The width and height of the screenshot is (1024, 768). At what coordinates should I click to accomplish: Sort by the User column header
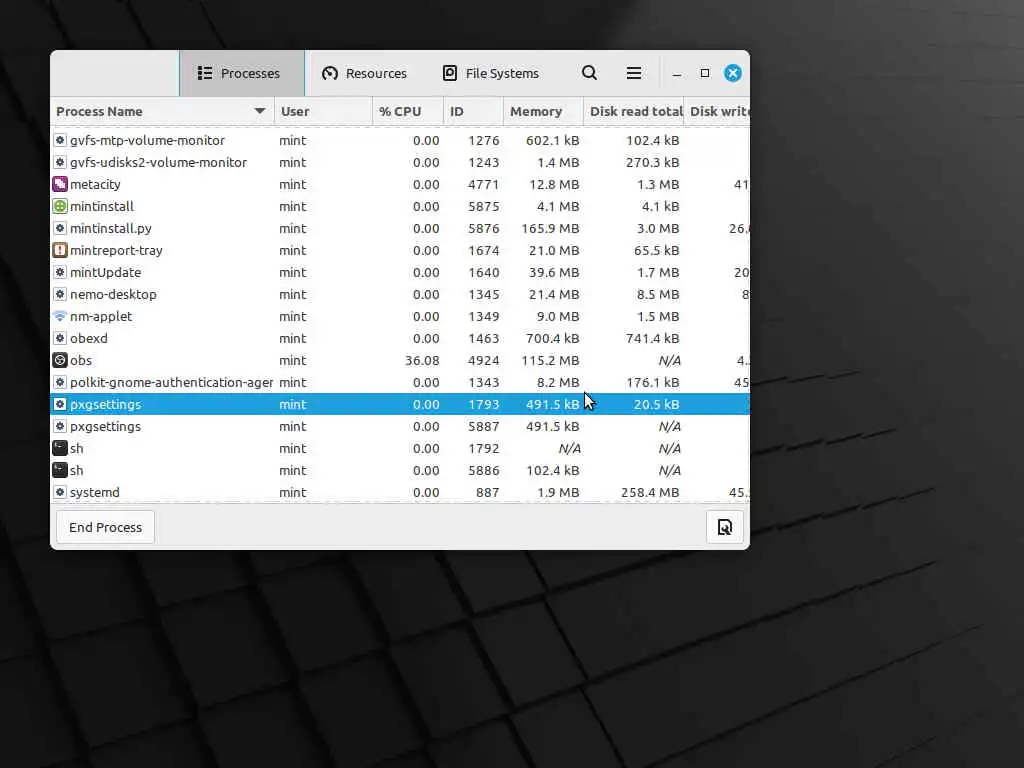tap(323, 111)
